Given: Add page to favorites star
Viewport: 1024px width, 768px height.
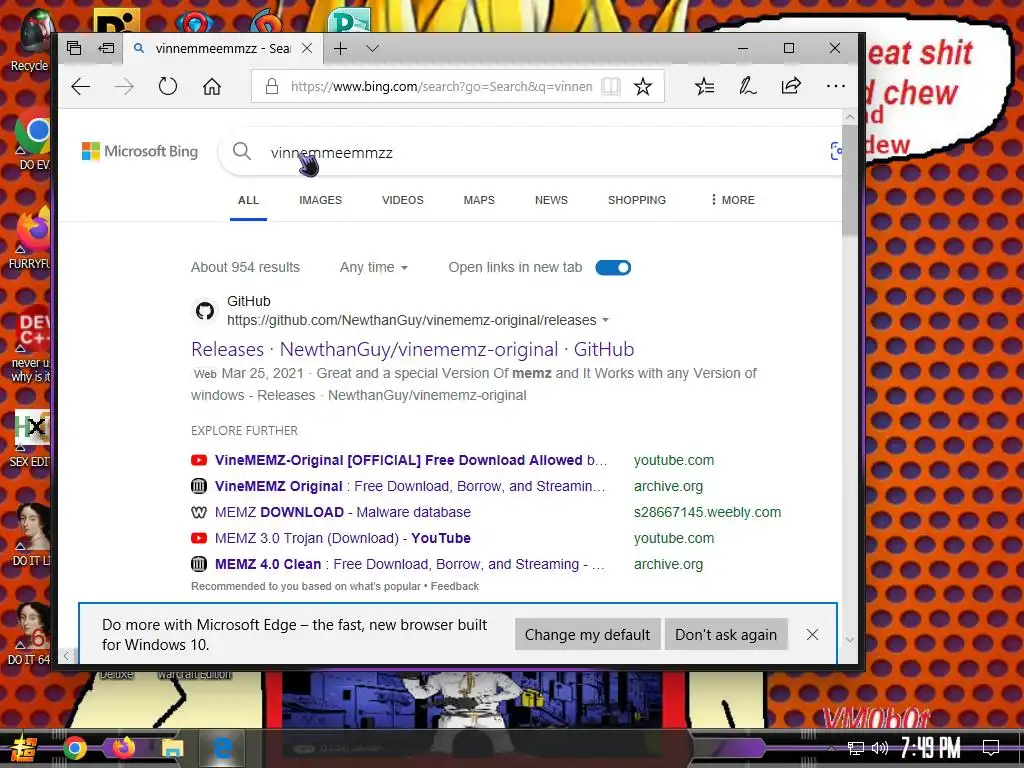Looking at the screenshot, I should [643, 86].
